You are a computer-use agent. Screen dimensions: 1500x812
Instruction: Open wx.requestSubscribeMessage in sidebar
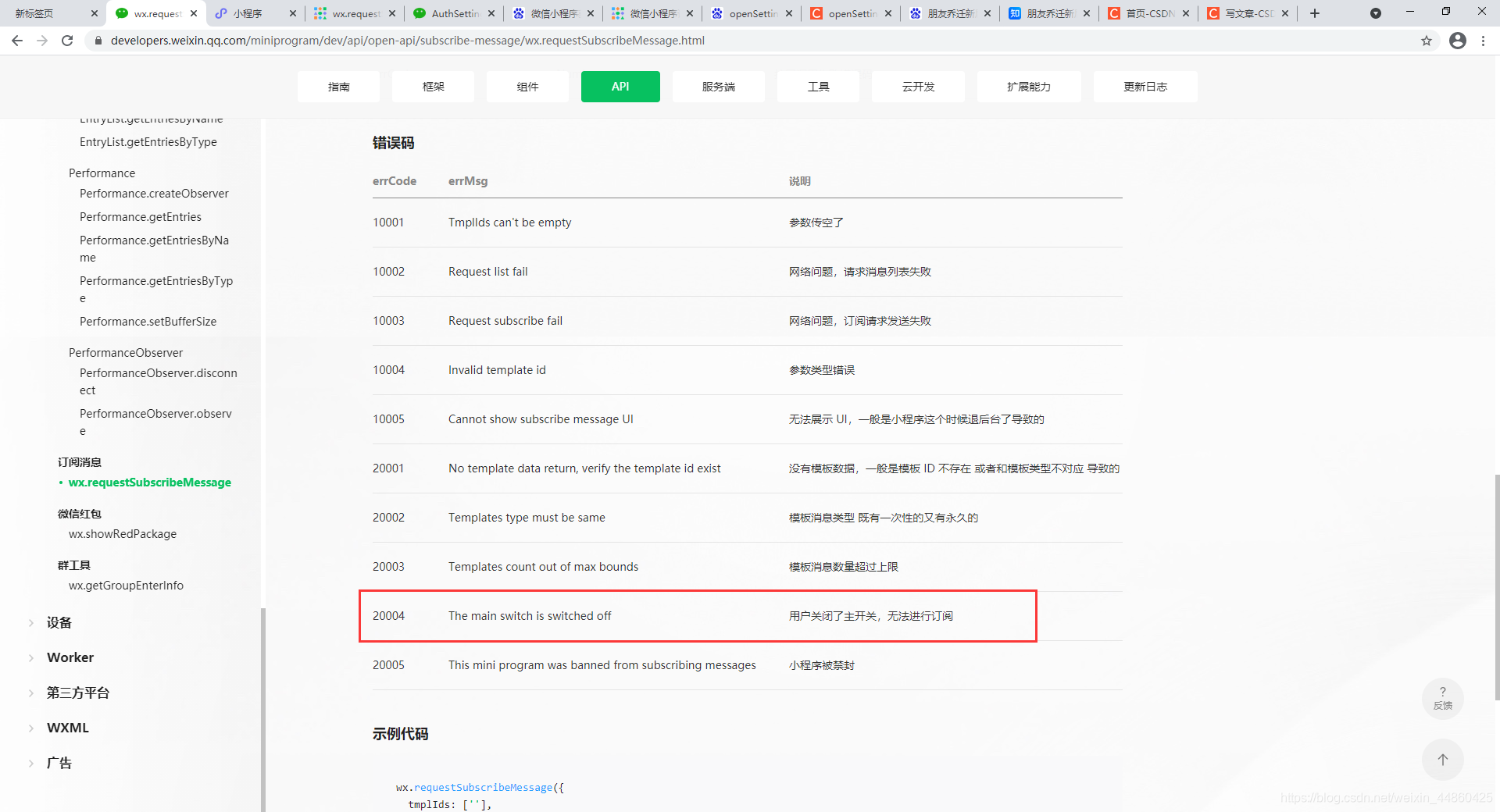click(x=149, y=483)
